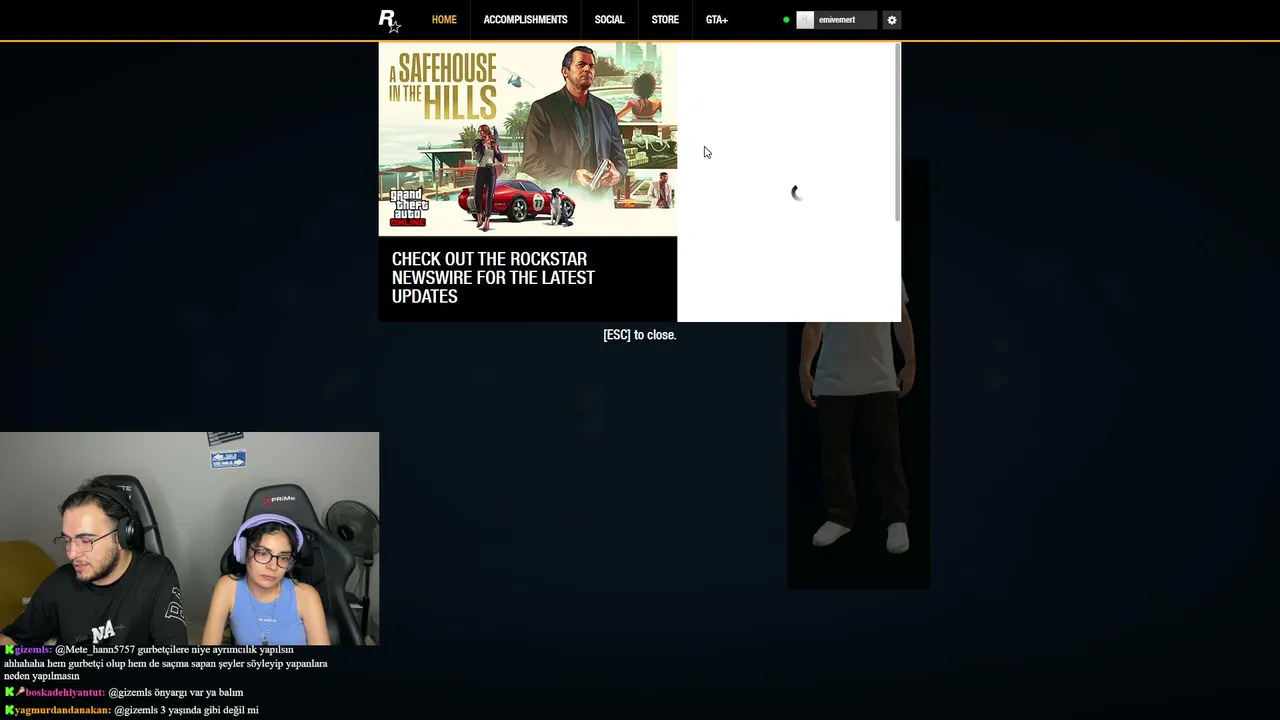Click the overlay's vertical scrollbar

click(898, 132)
